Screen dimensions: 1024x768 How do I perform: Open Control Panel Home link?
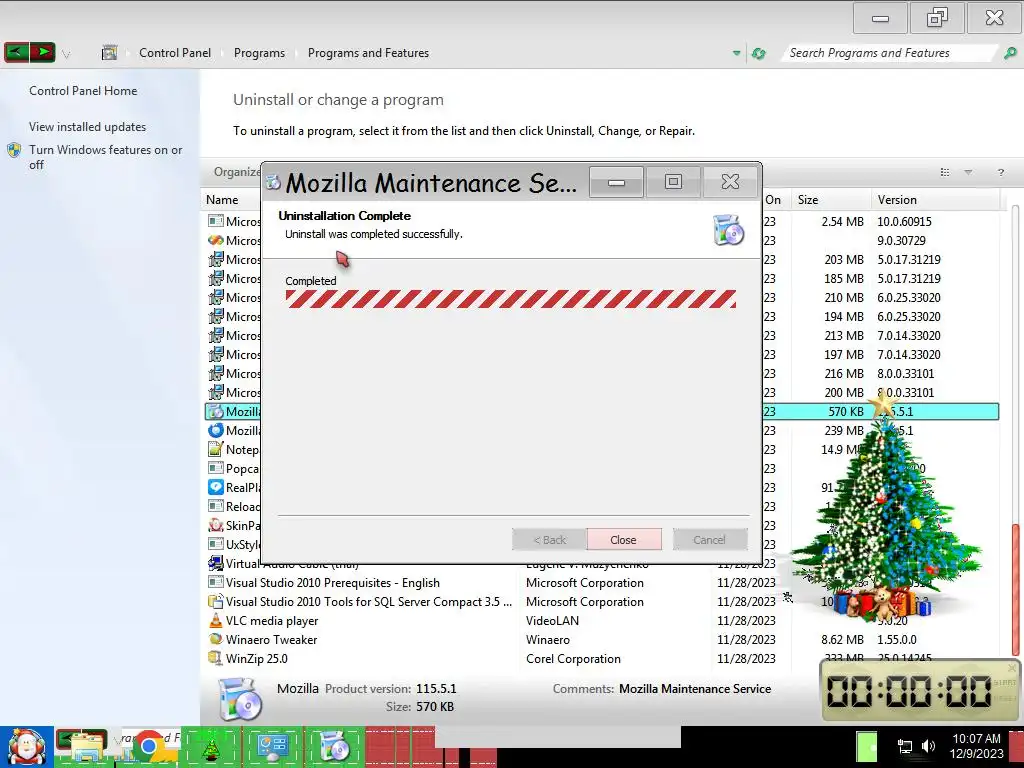click(x=83, y=91)
